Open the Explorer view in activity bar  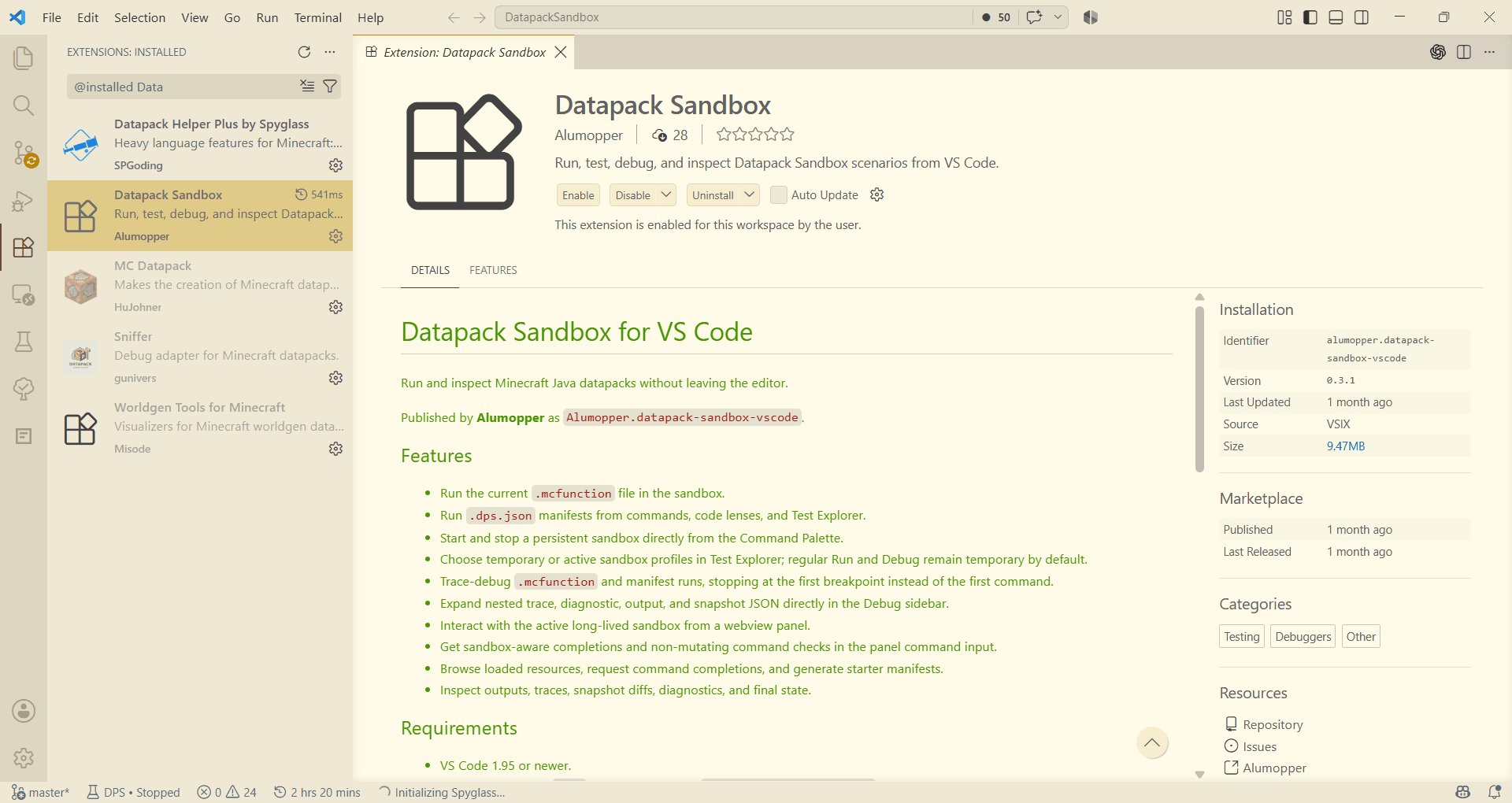tap(24, 58)
